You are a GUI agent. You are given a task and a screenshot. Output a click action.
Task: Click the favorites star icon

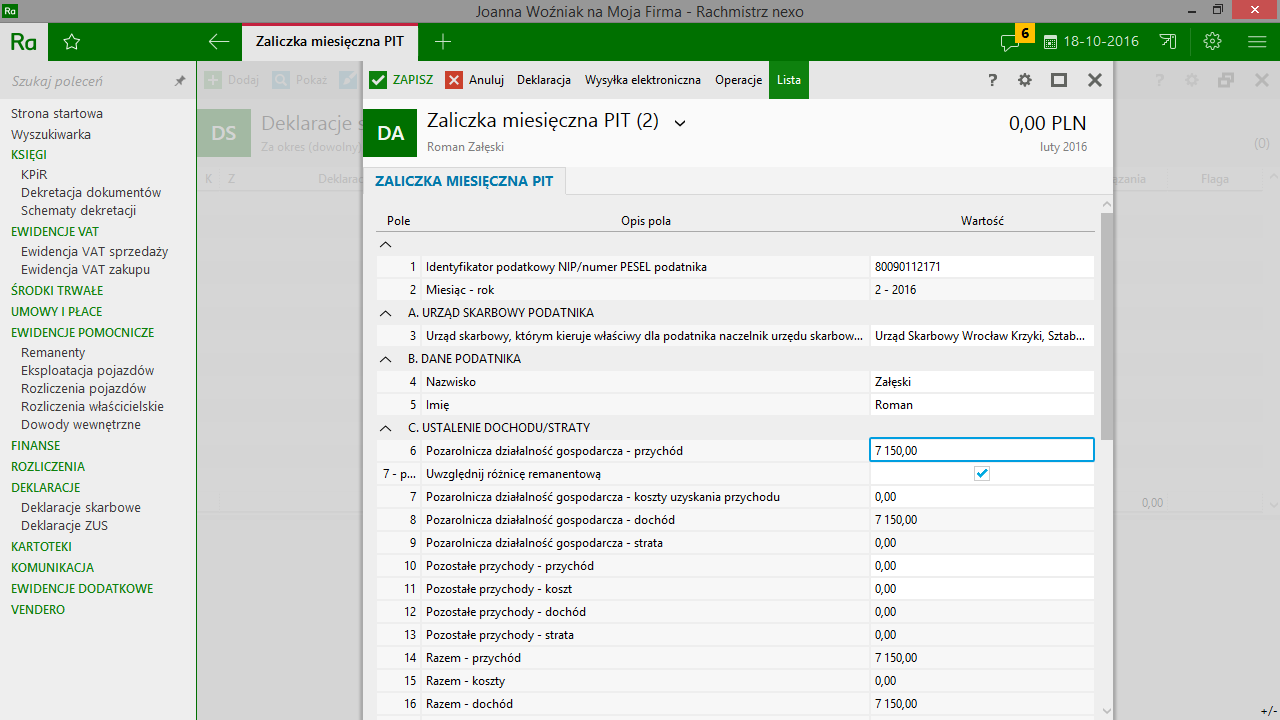point(71,42)
